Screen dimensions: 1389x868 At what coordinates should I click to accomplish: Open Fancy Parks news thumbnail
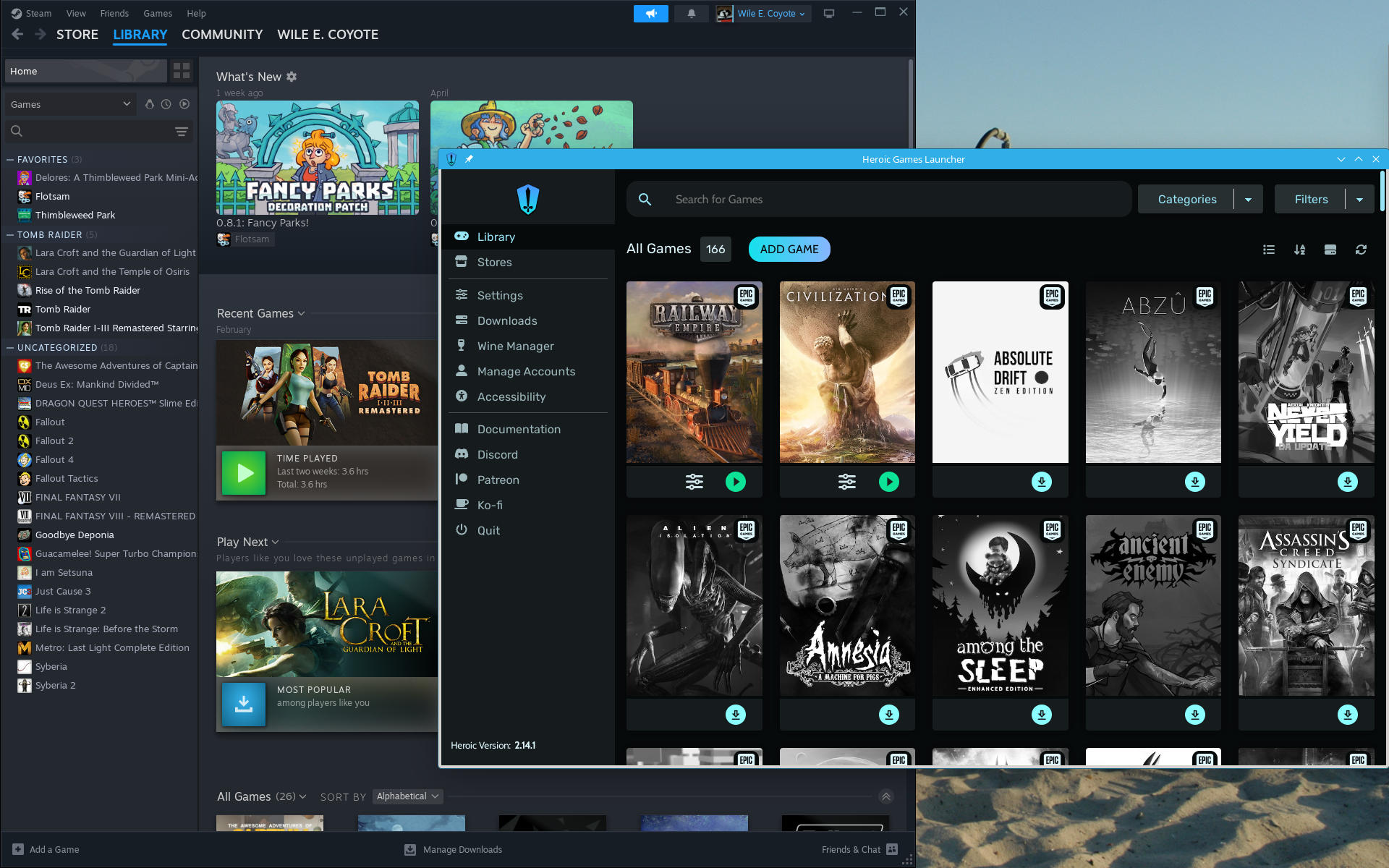coord(318,158)
